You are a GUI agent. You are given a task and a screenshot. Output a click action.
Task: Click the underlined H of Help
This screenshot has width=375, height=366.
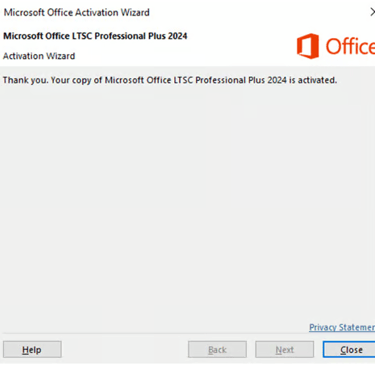point(25,350)
